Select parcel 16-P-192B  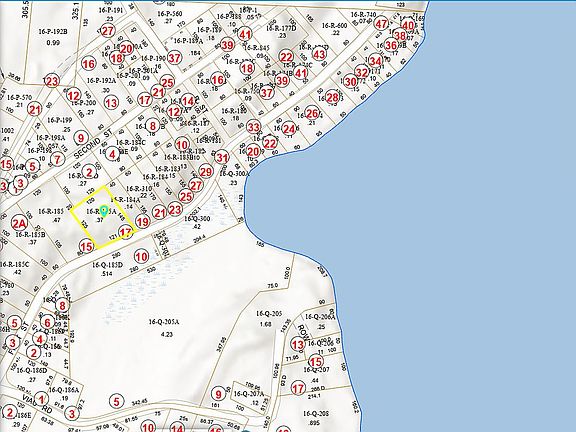click(x=53, y=32)
